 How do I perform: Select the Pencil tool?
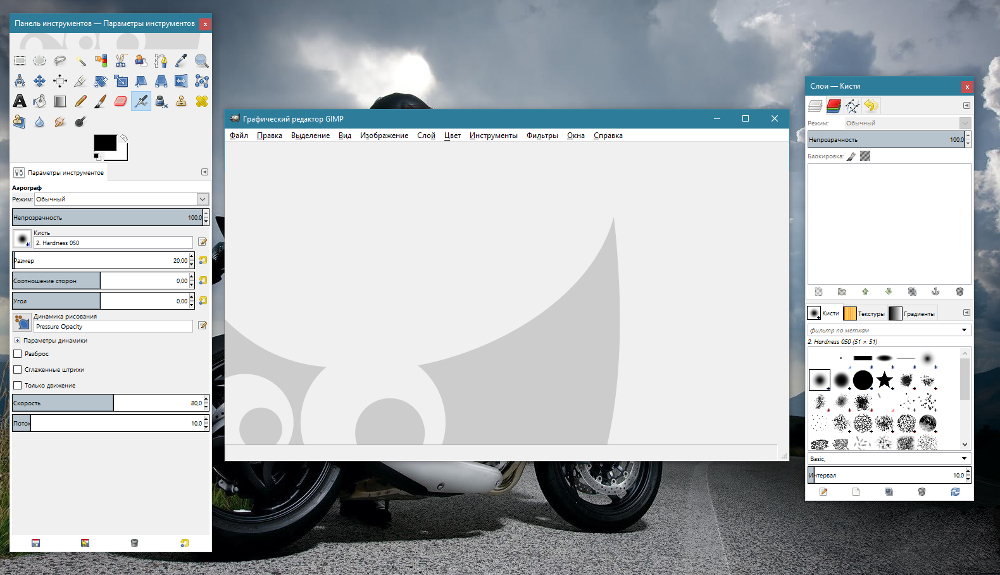coord(80,101)
